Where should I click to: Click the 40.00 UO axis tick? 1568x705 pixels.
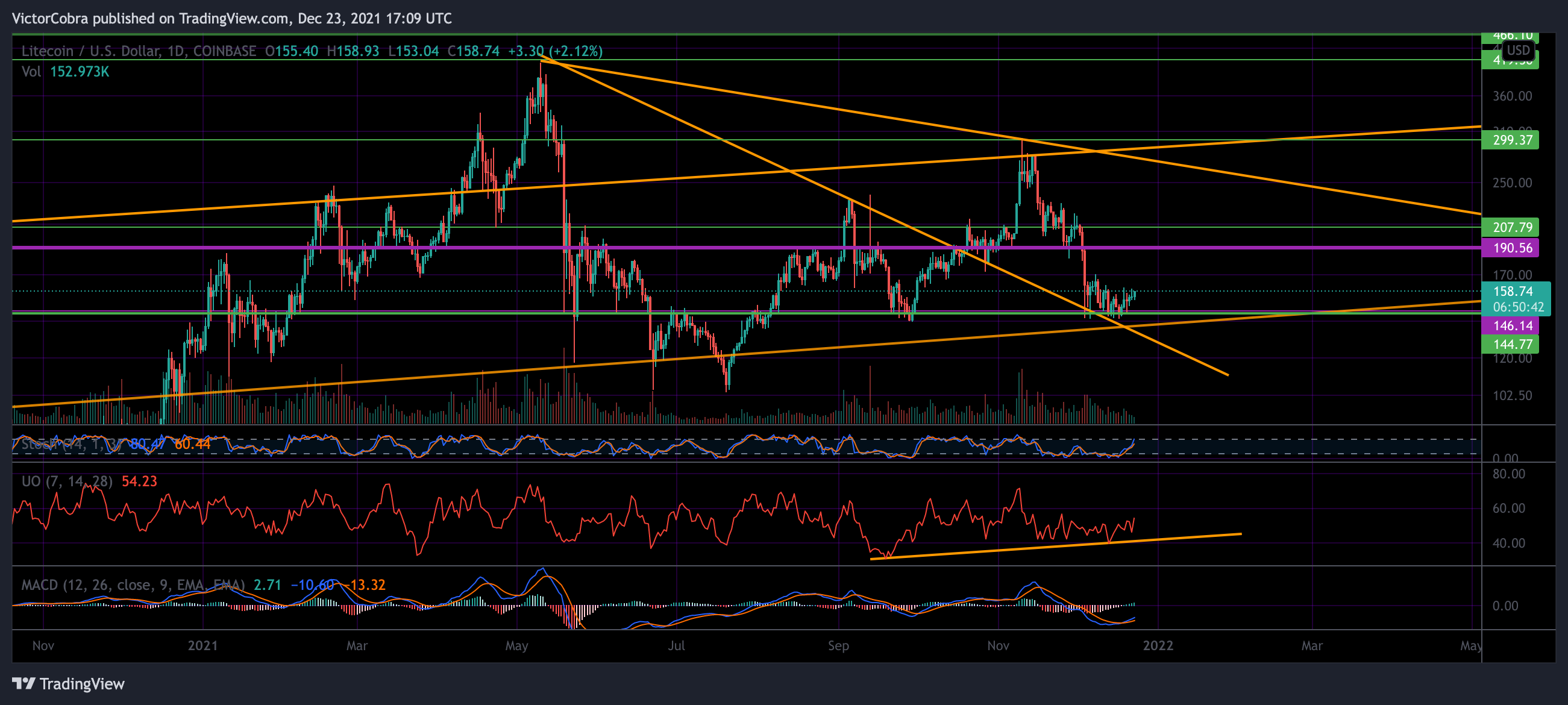coord(1508,543)
